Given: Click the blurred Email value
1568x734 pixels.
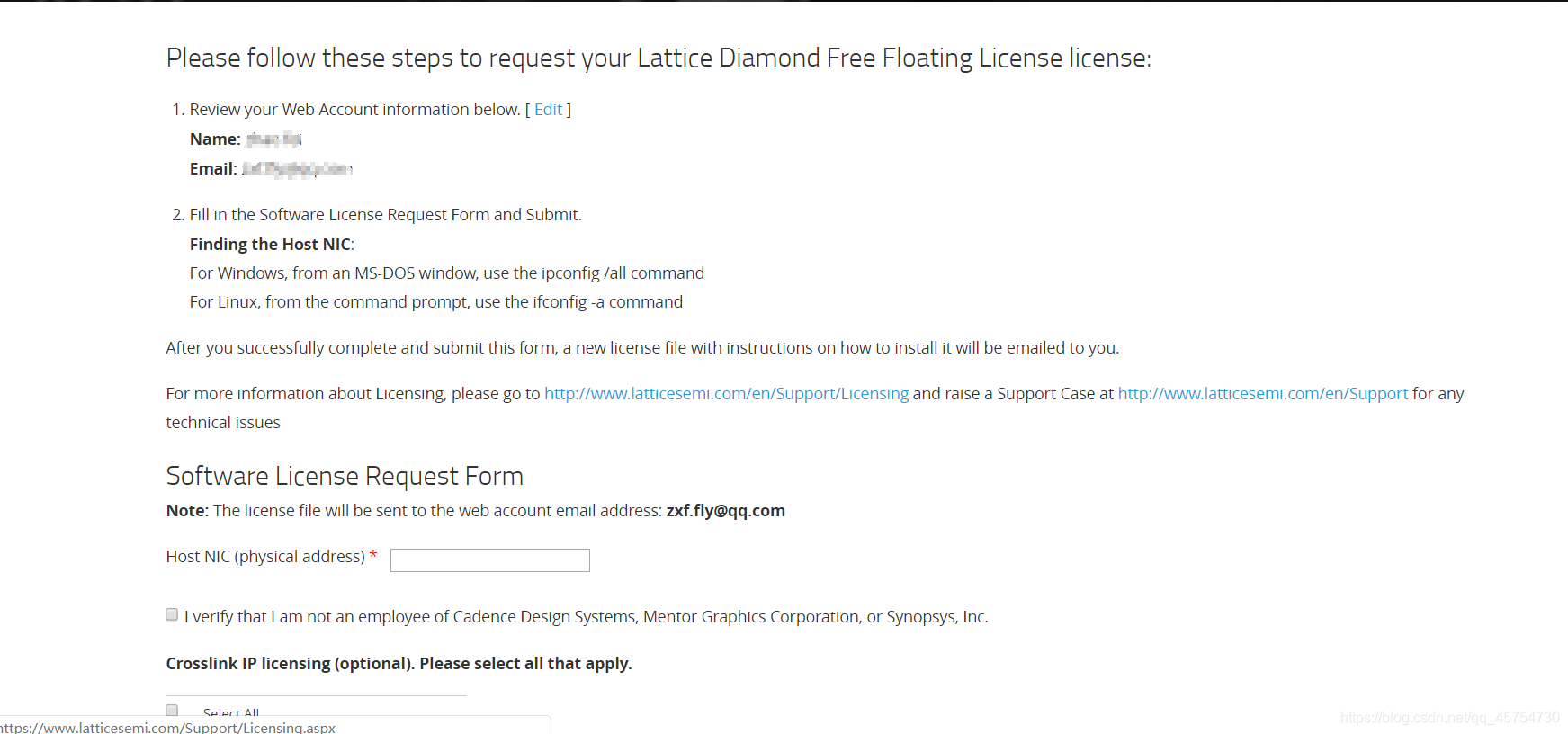Looking at the screenshot, I should coord(297,169).
